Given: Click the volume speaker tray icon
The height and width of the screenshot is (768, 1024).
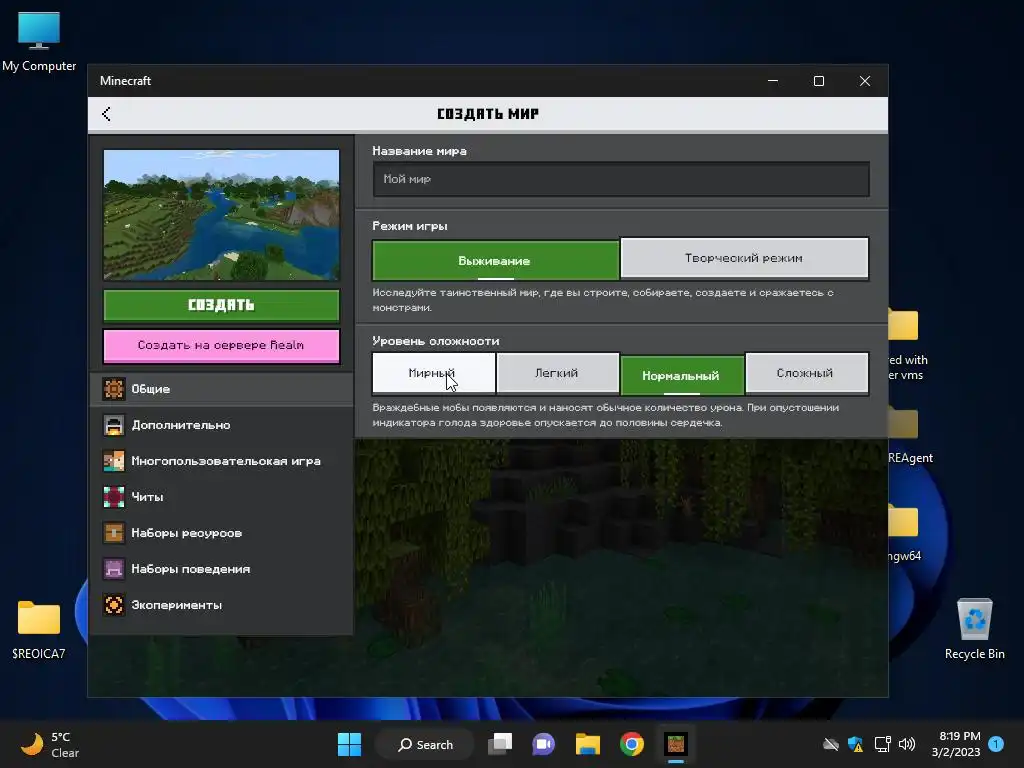Looking at the screenshot, I should pos(907,744).
